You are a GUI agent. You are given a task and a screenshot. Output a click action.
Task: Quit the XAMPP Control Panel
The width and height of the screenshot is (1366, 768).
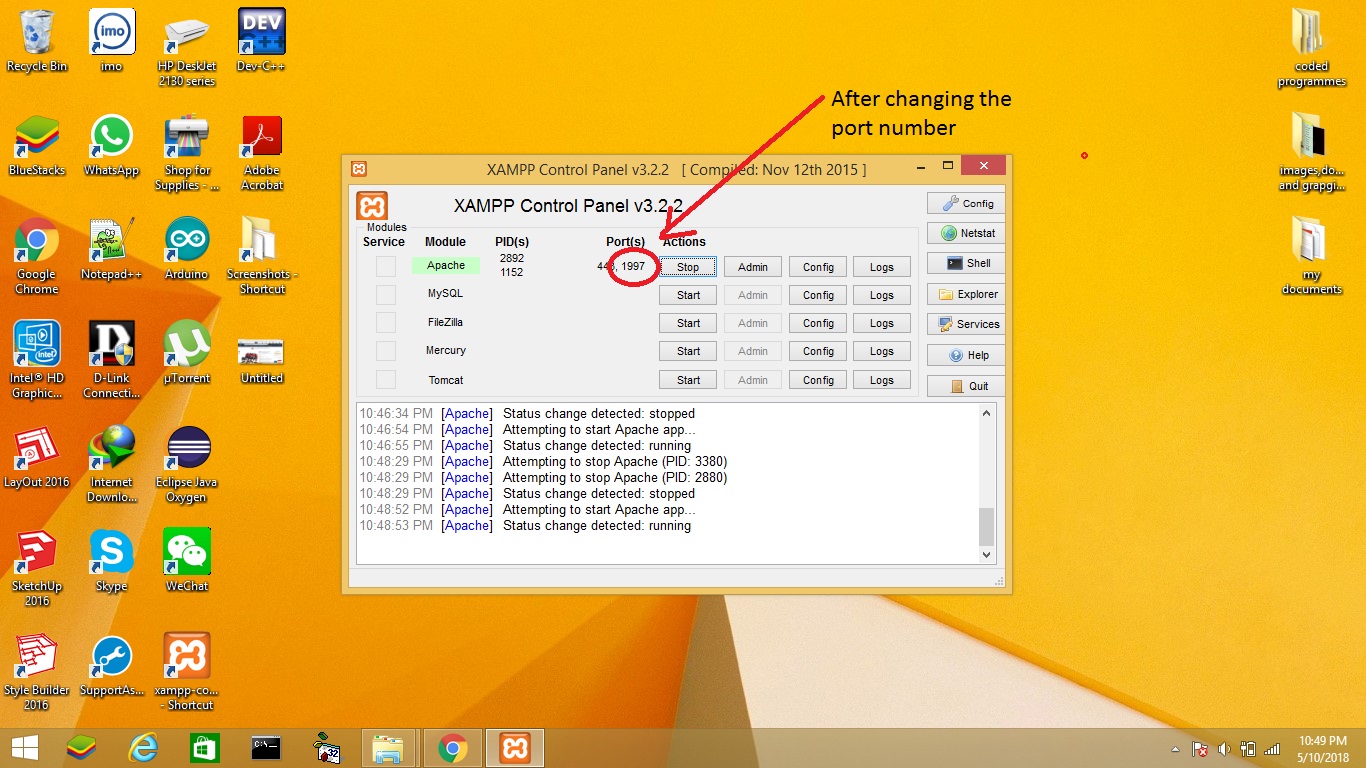965,386
